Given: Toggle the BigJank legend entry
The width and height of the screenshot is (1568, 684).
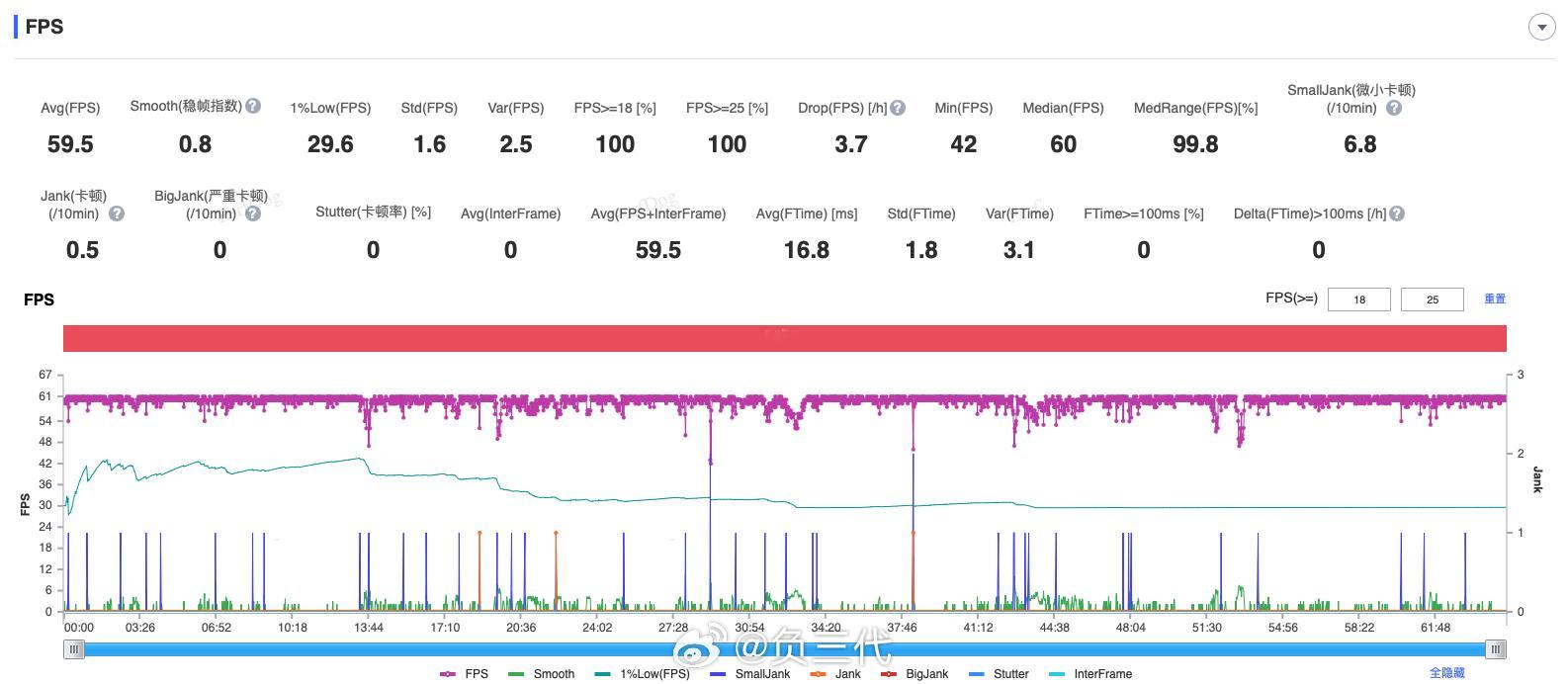Looking at the screenshot, I should click(x=915, y=674).
